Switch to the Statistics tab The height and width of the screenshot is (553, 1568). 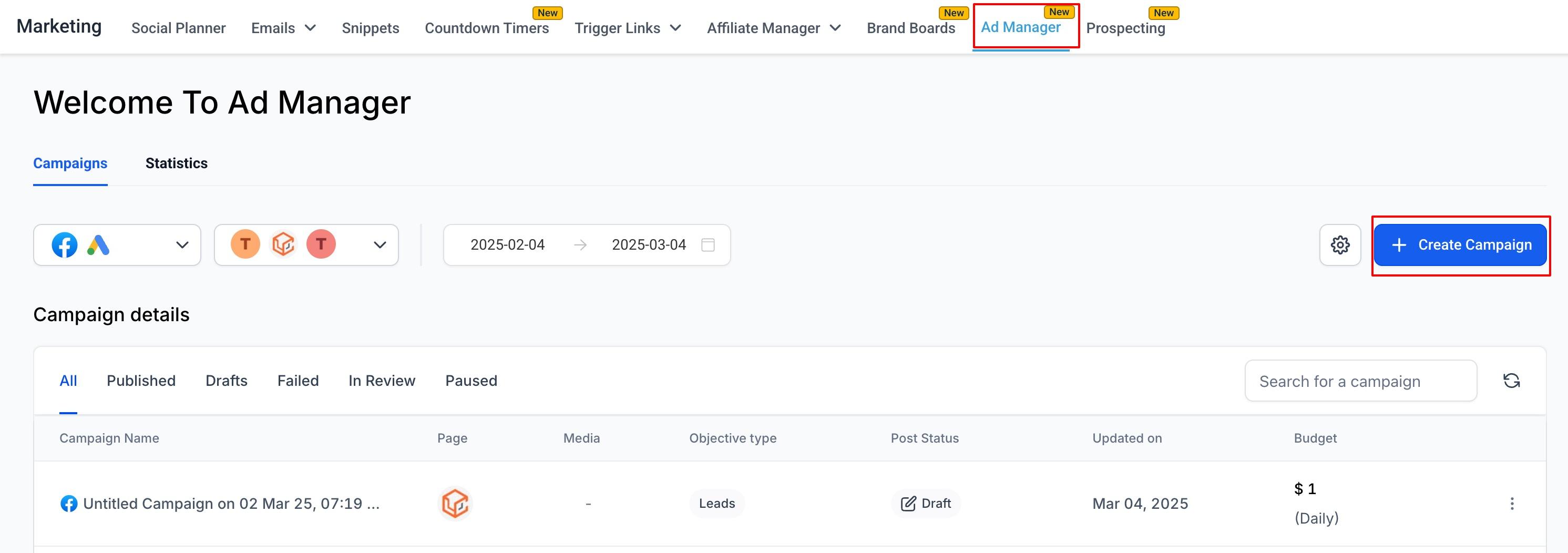177,163
